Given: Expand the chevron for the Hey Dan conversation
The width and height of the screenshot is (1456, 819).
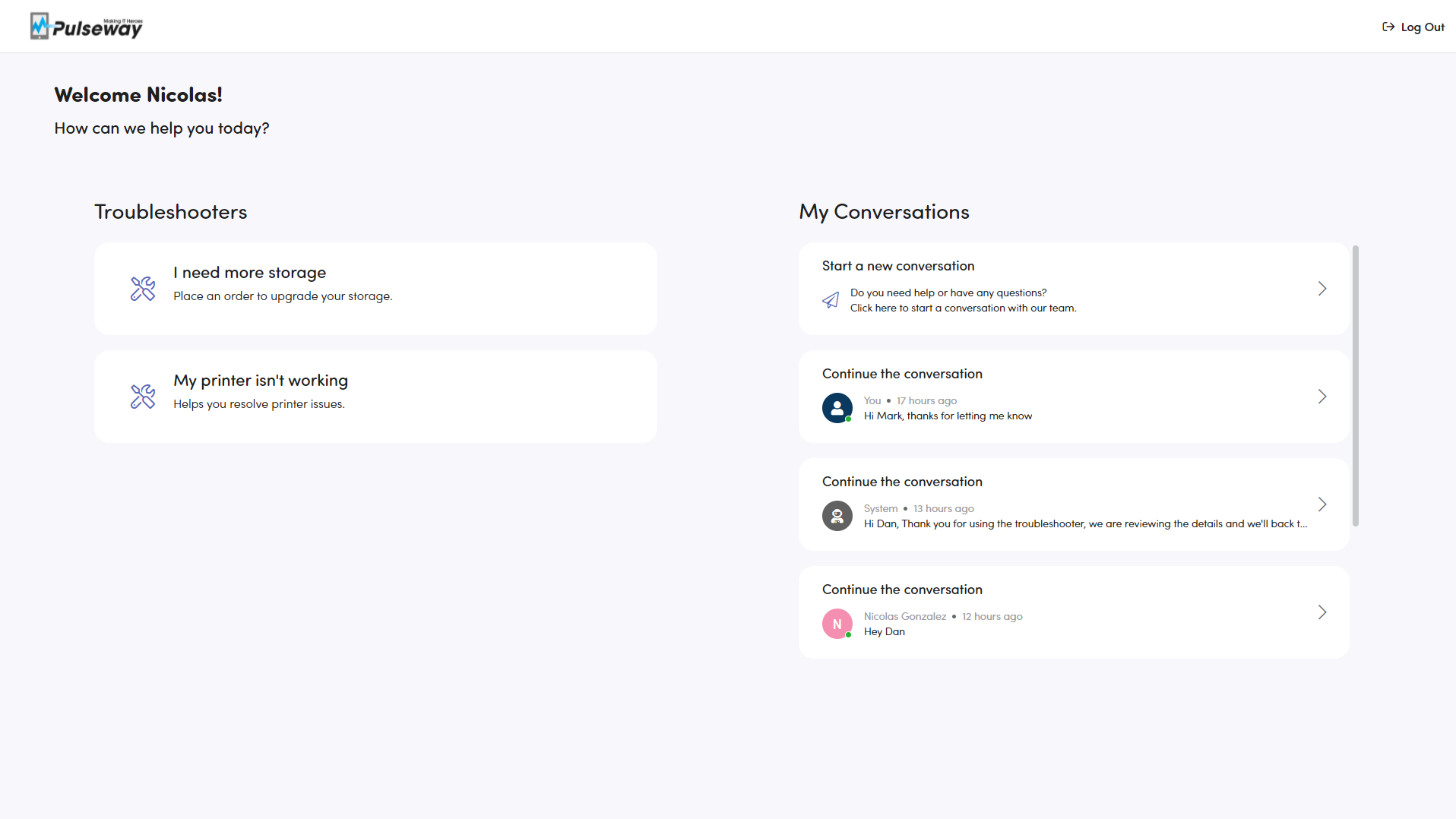Looking at the screenshot, I should tap(1322, 612).
